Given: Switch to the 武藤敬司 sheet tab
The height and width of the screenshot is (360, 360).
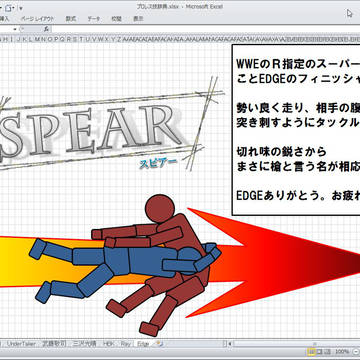Looking at the screenshot, I should coord(54,344).
